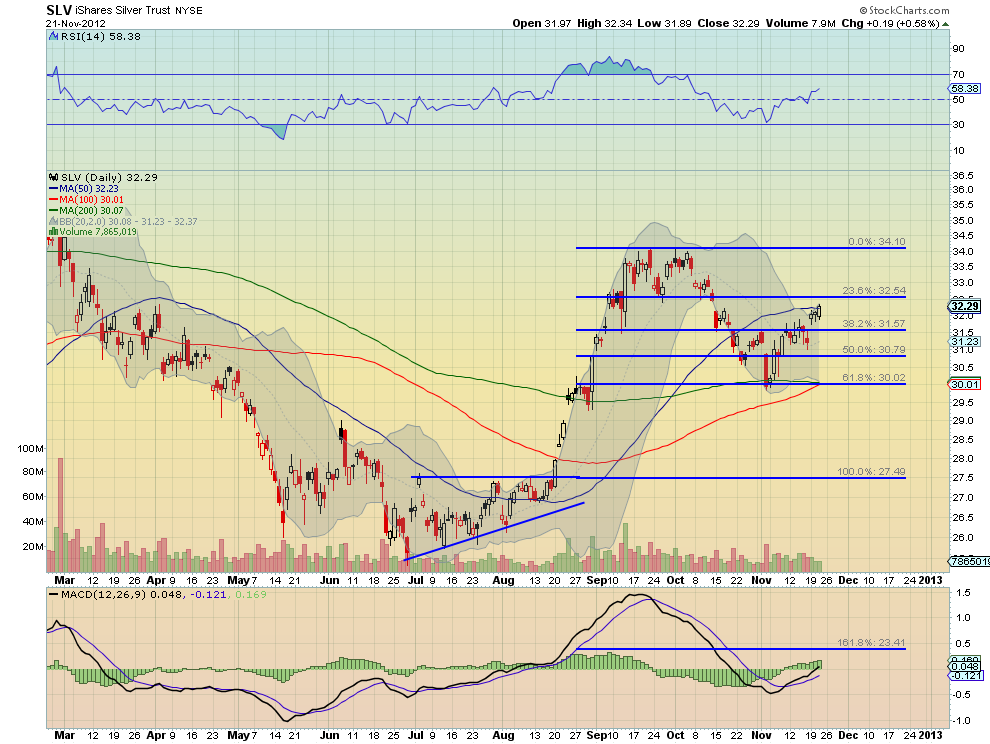This screenshot has width=990, height=744.
Task: Click the volume bars icon in legend
Action: point(54,232)
